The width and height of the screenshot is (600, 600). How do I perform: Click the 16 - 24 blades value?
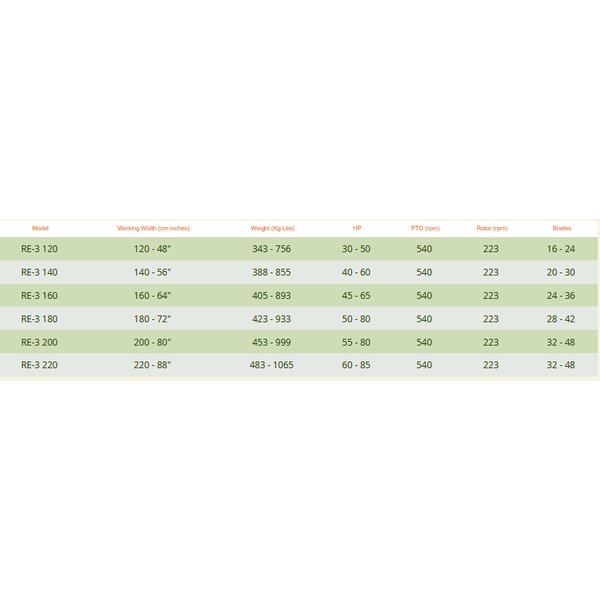(x=561, y=249)
